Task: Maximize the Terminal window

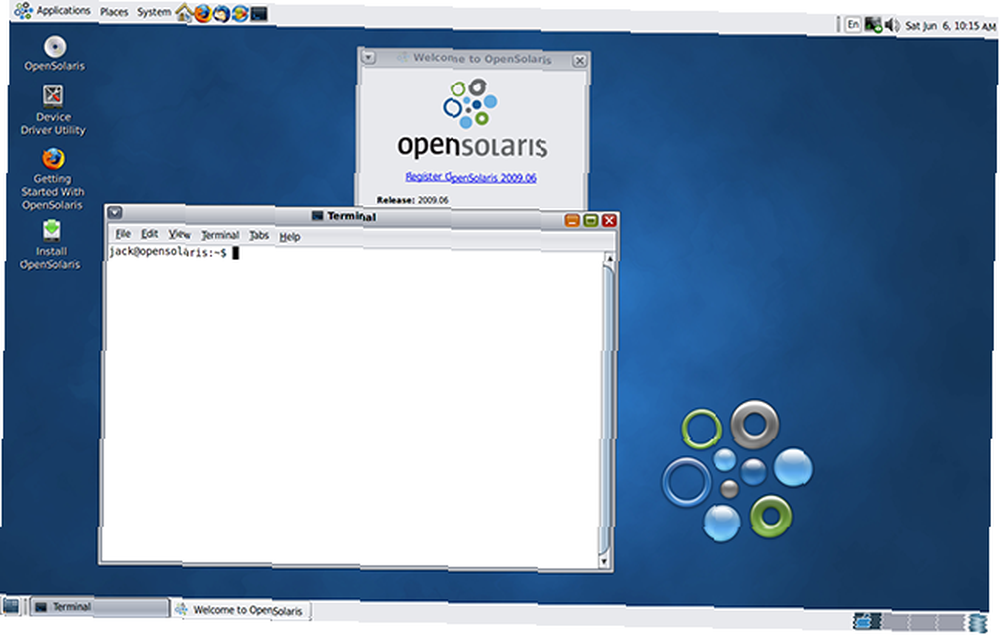Action: (x=591, y=220)
